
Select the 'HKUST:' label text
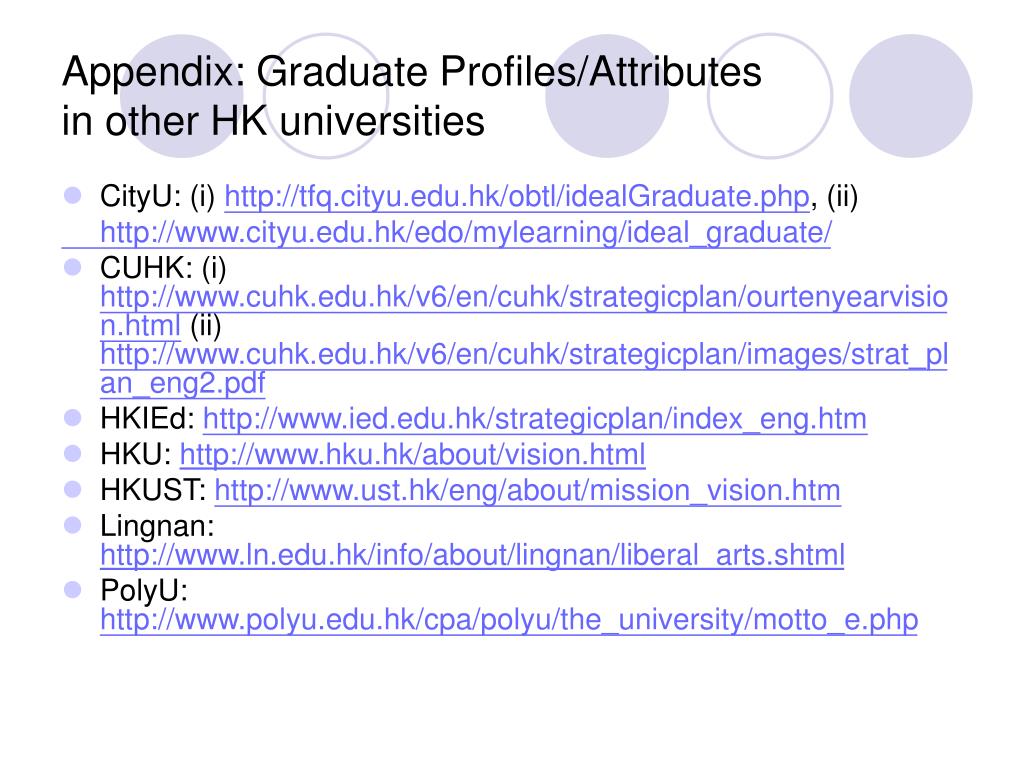tap(153, 490)
